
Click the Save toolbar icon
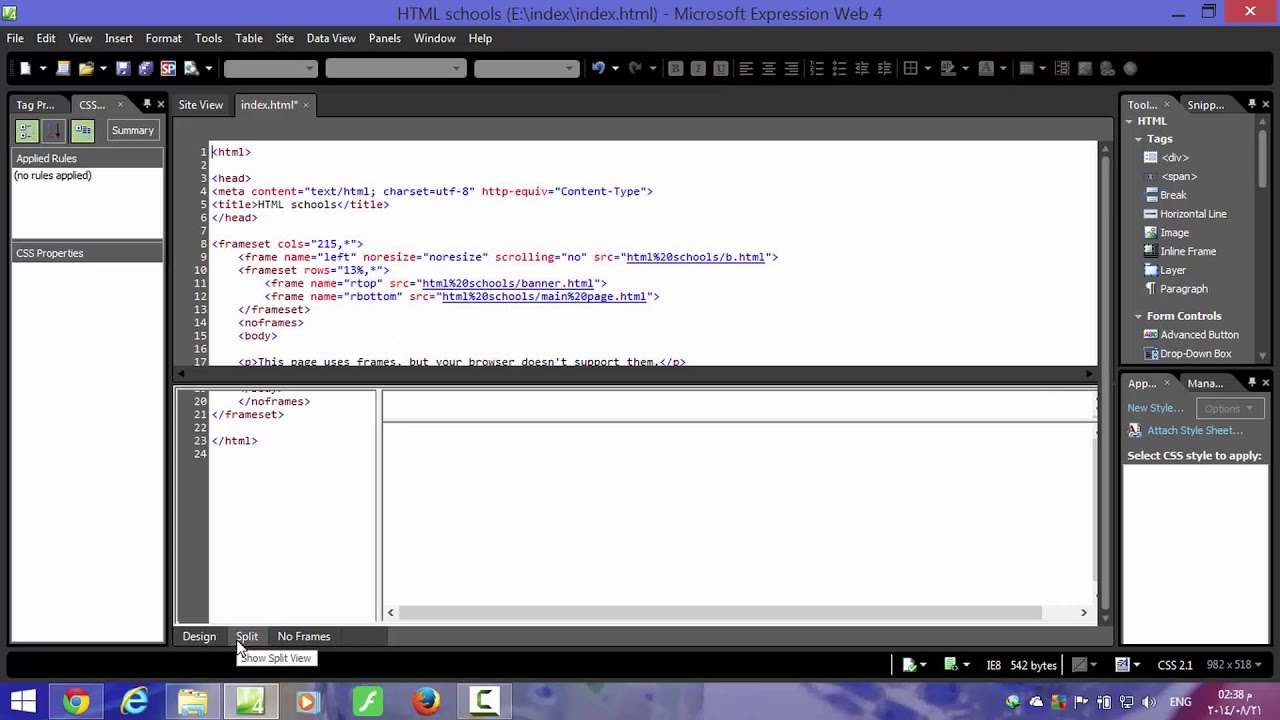coord(122,68)
